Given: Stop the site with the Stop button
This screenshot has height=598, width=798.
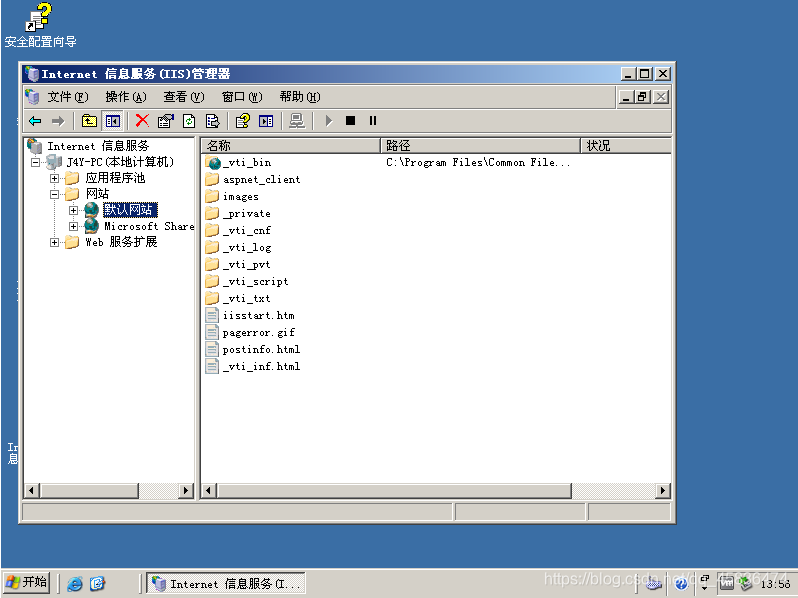Looking at the screenshot, I should point(351,121).
